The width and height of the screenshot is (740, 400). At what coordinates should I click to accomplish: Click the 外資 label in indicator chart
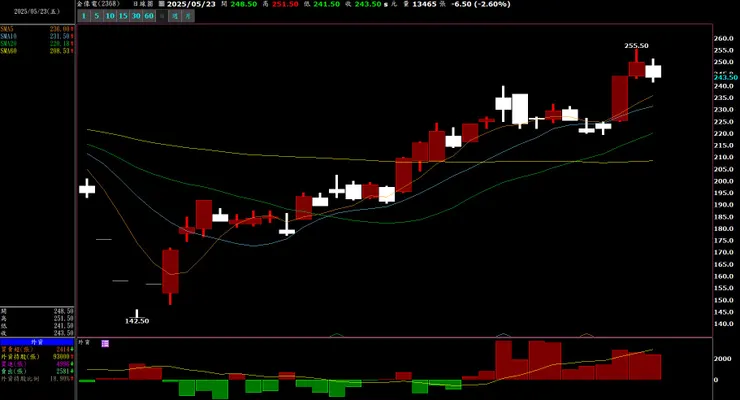click(x=84, y=342)
